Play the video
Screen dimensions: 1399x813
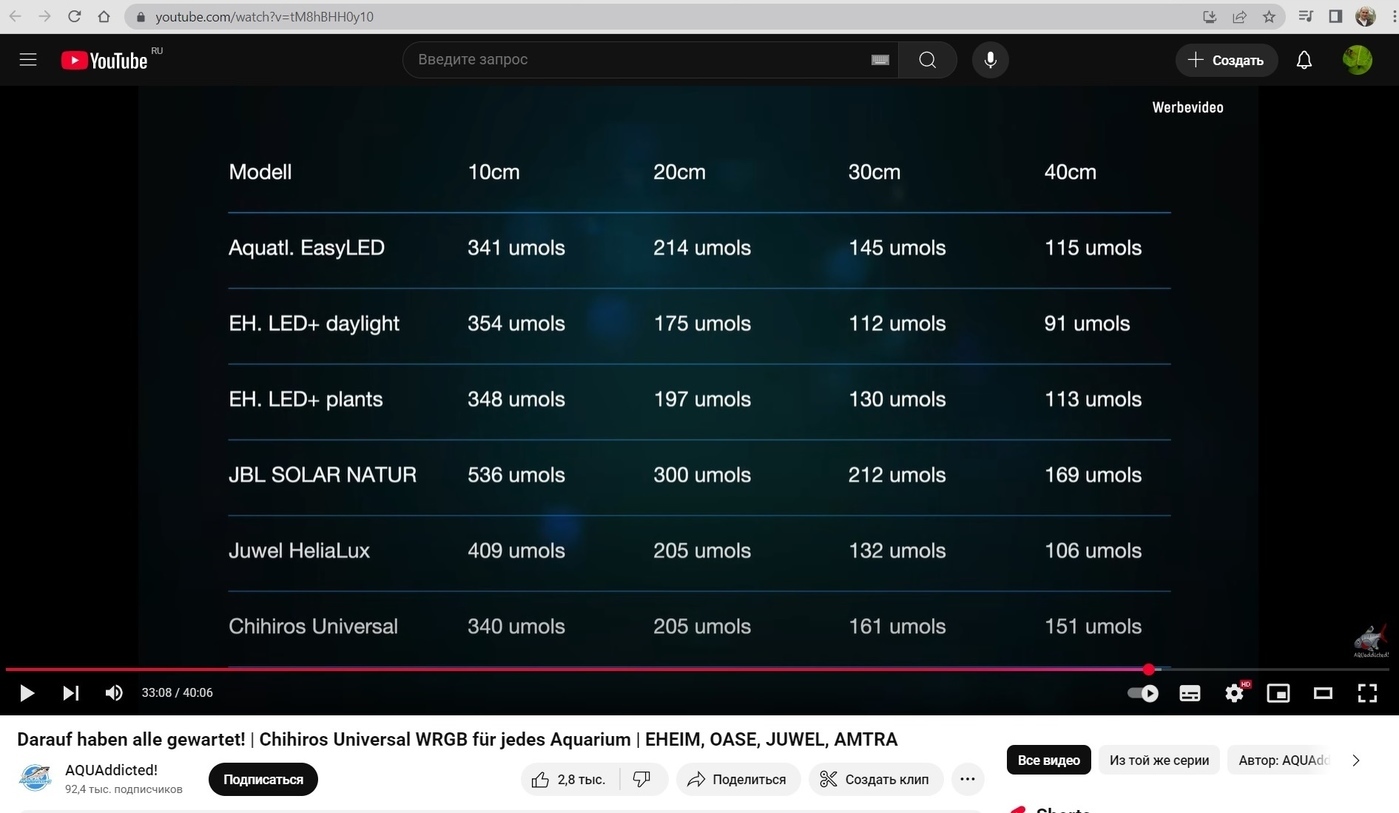click(x=27, y=693)
